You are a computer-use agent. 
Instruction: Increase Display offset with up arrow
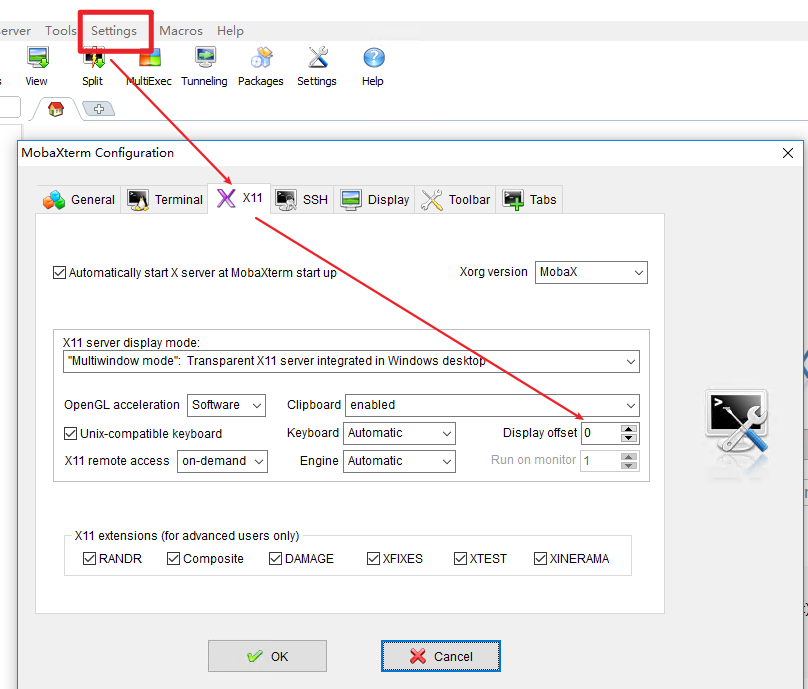629,429
